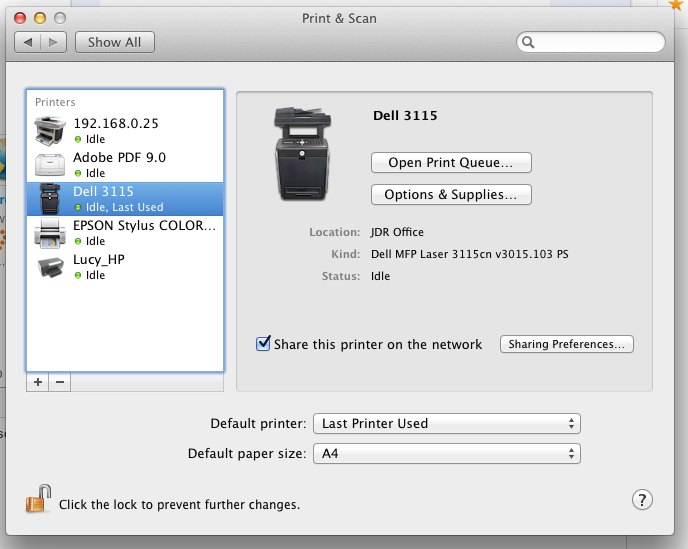Click the 'Dell MFP Laser 3115cn v3015.103 PS' text
This screenshot has width=688, height=549.
pyautogui.click(x=469, y=254)
